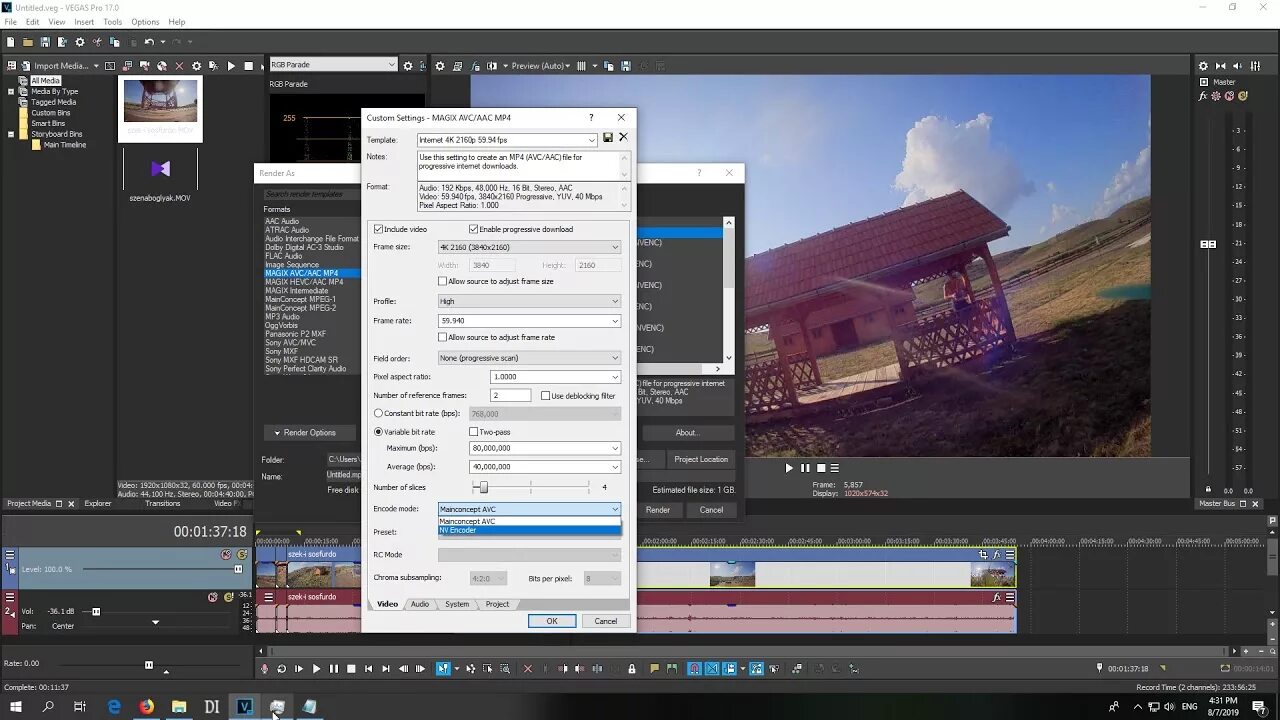Image resolution: width=1280 pixels, height=720 pixels.
Task: Click Stop in the timeline transport bar
Action: [351, 669]
